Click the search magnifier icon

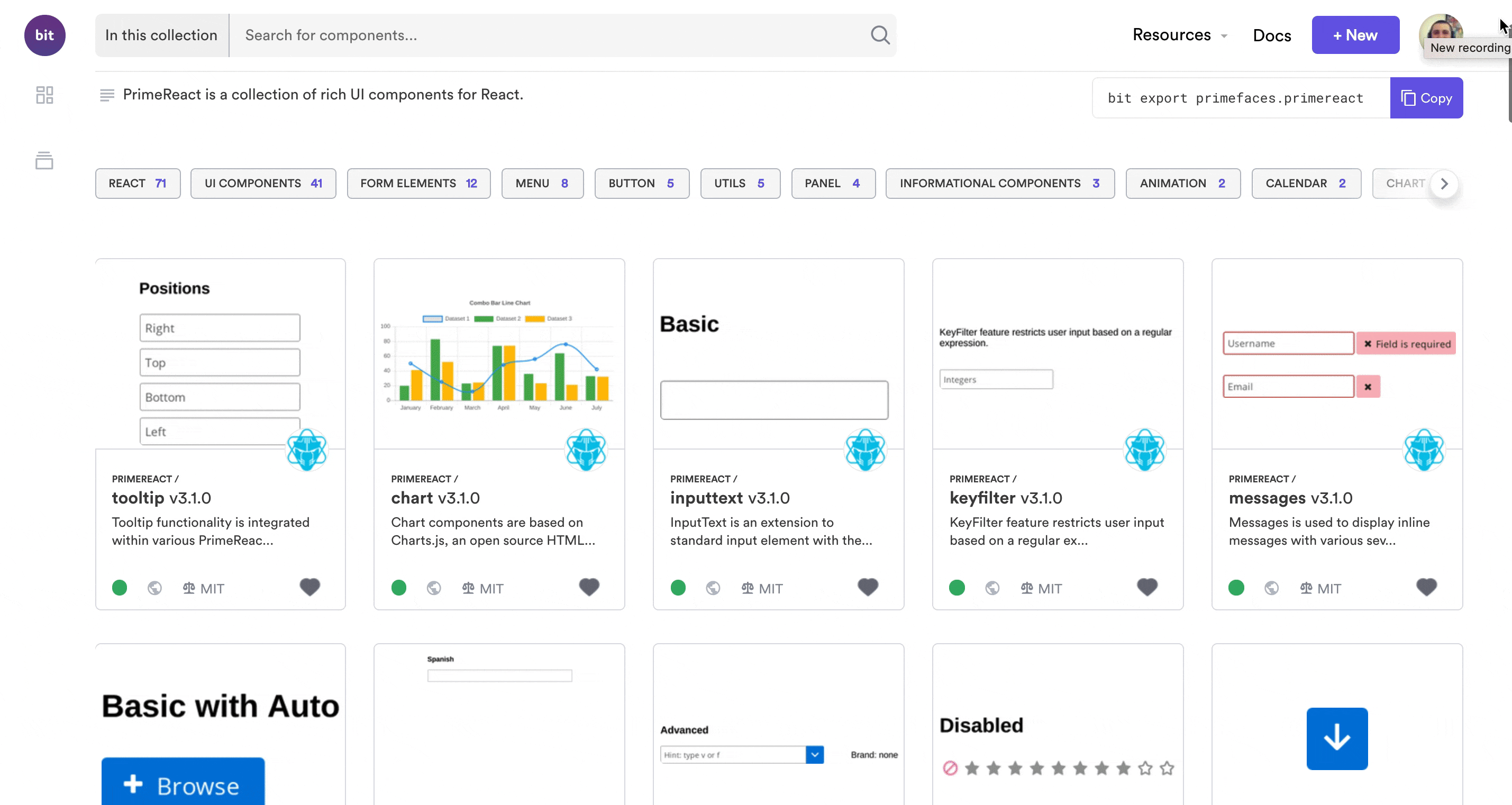click(879, 35)
